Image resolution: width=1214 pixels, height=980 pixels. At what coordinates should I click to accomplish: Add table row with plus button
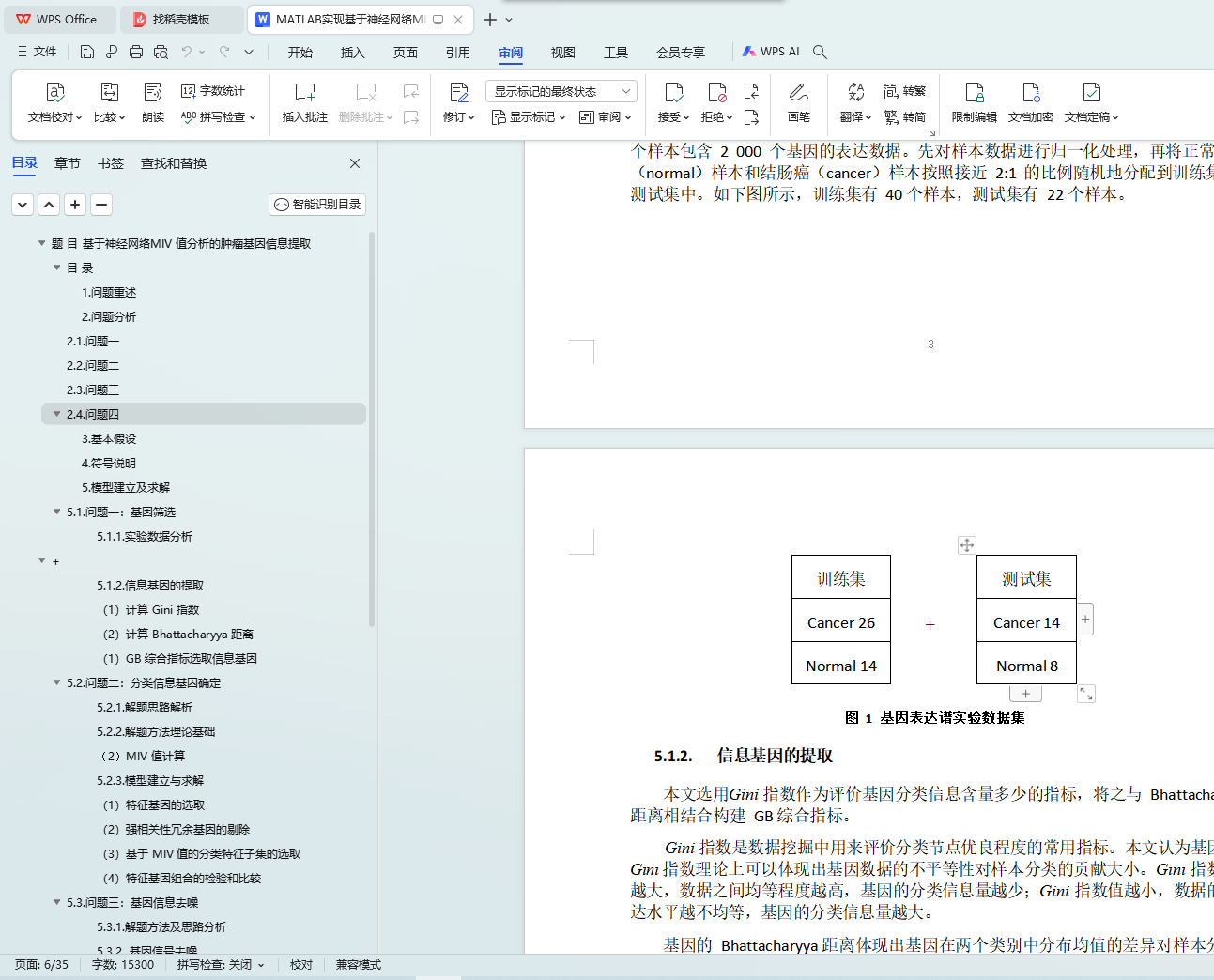pyautogui.click(x=1026, y=694)
